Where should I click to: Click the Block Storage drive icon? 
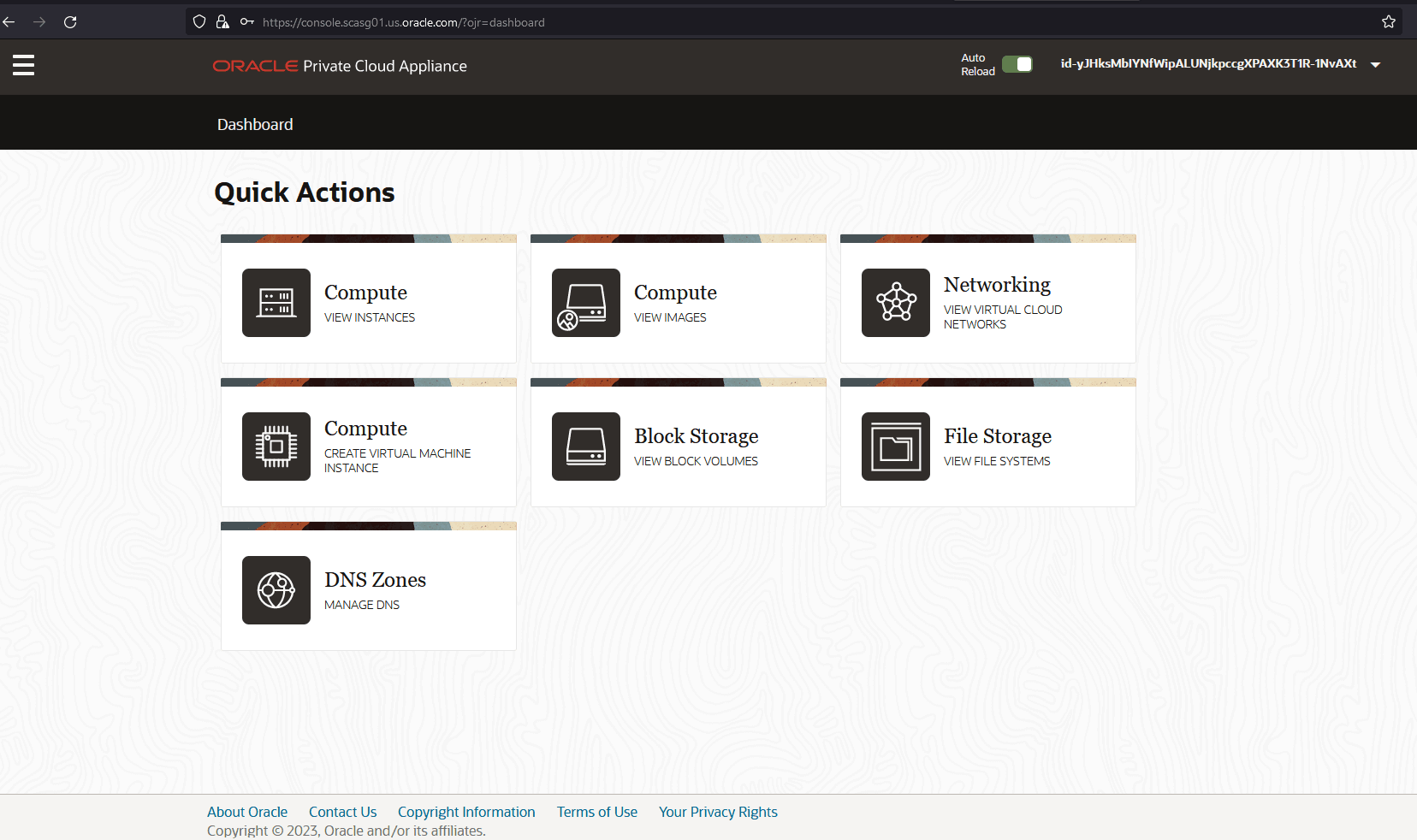[x=586, y=447]
